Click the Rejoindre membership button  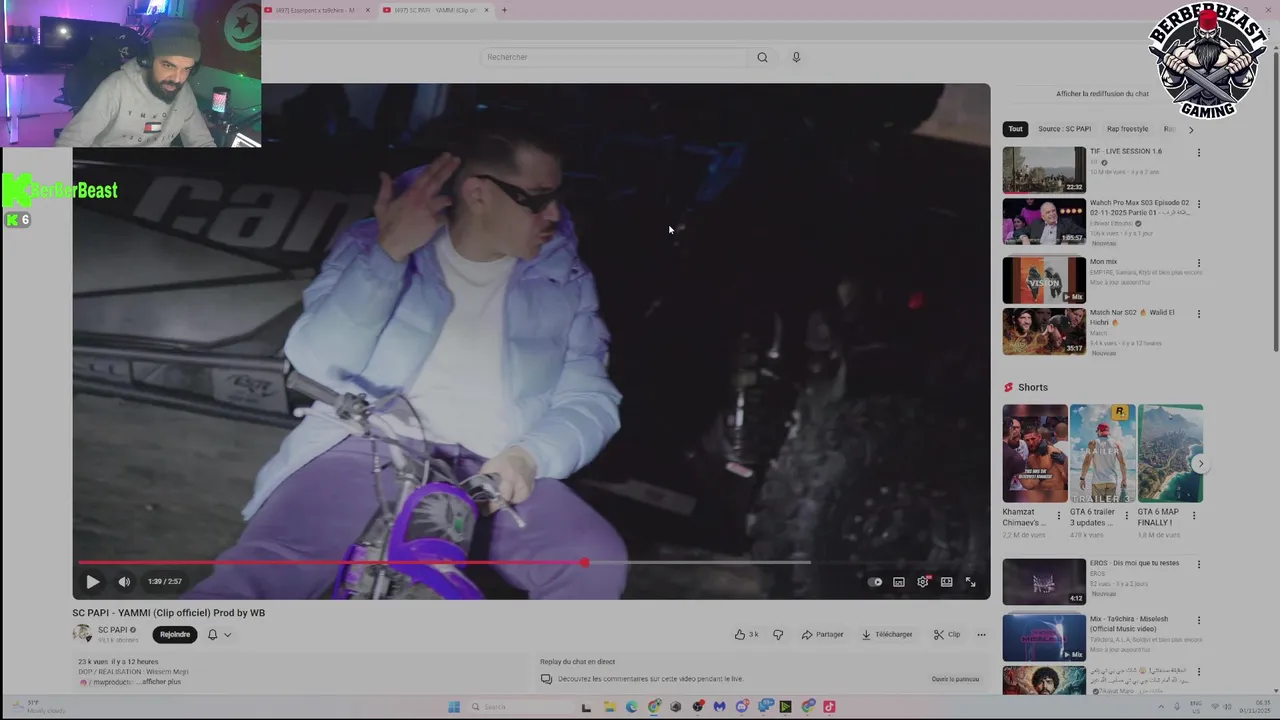(x=175, y=634)
